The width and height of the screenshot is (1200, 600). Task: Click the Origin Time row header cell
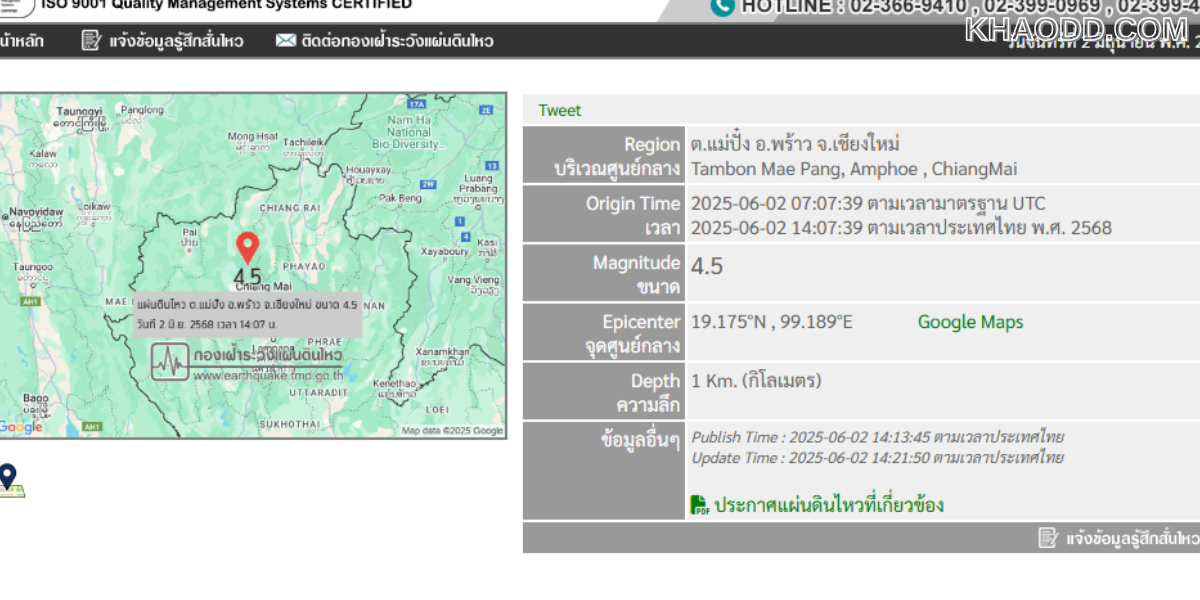point(603,215)
